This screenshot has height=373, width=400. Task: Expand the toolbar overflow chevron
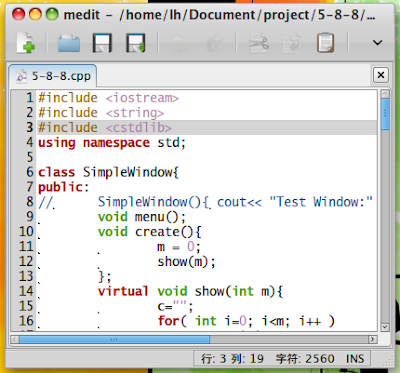pos(377,43)
